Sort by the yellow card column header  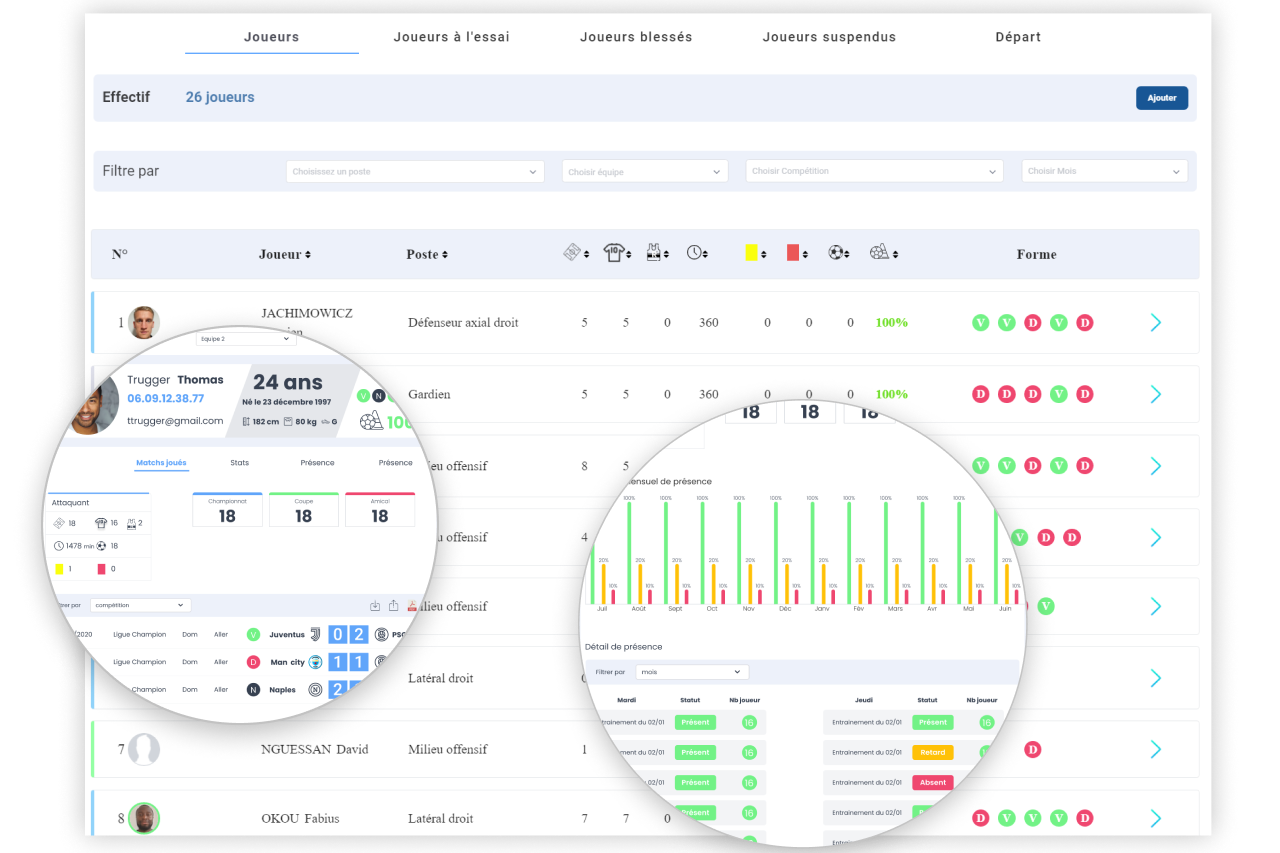point(755,254)
